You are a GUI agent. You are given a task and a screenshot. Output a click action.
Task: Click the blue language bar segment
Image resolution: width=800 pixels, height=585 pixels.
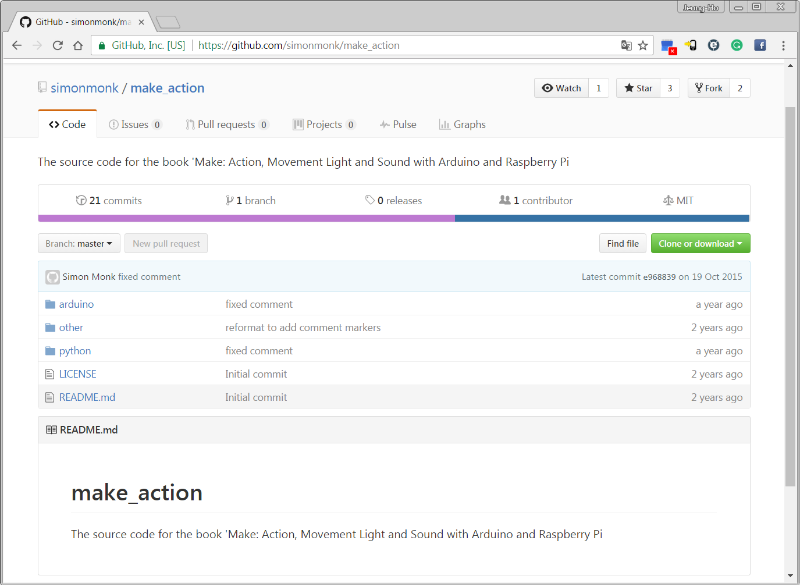click(x=602, y=218)
